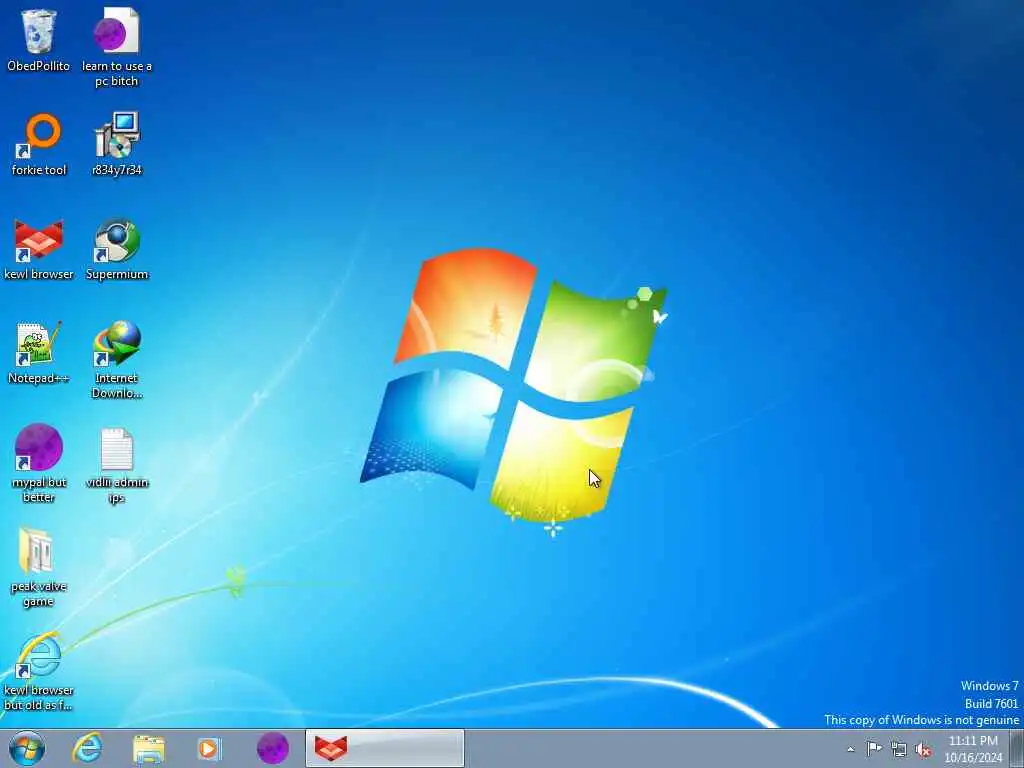1024x768 pixels.
Task: Open the ObedPollito recycle bin icon
Action: click(x=39, y=31)
